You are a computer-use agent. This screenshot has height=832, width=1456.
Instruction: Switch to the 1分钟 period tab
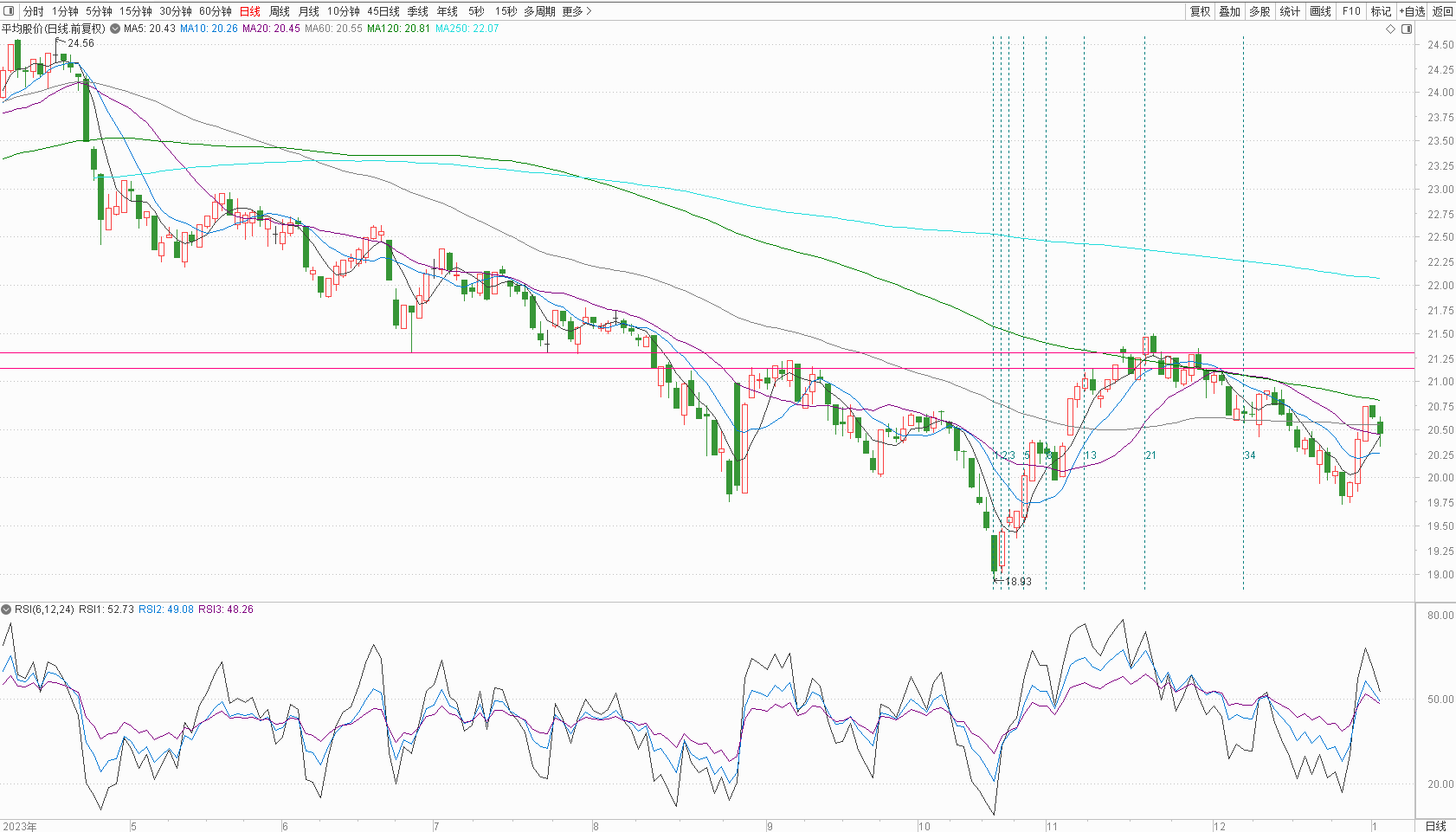(x=65, y=11)
